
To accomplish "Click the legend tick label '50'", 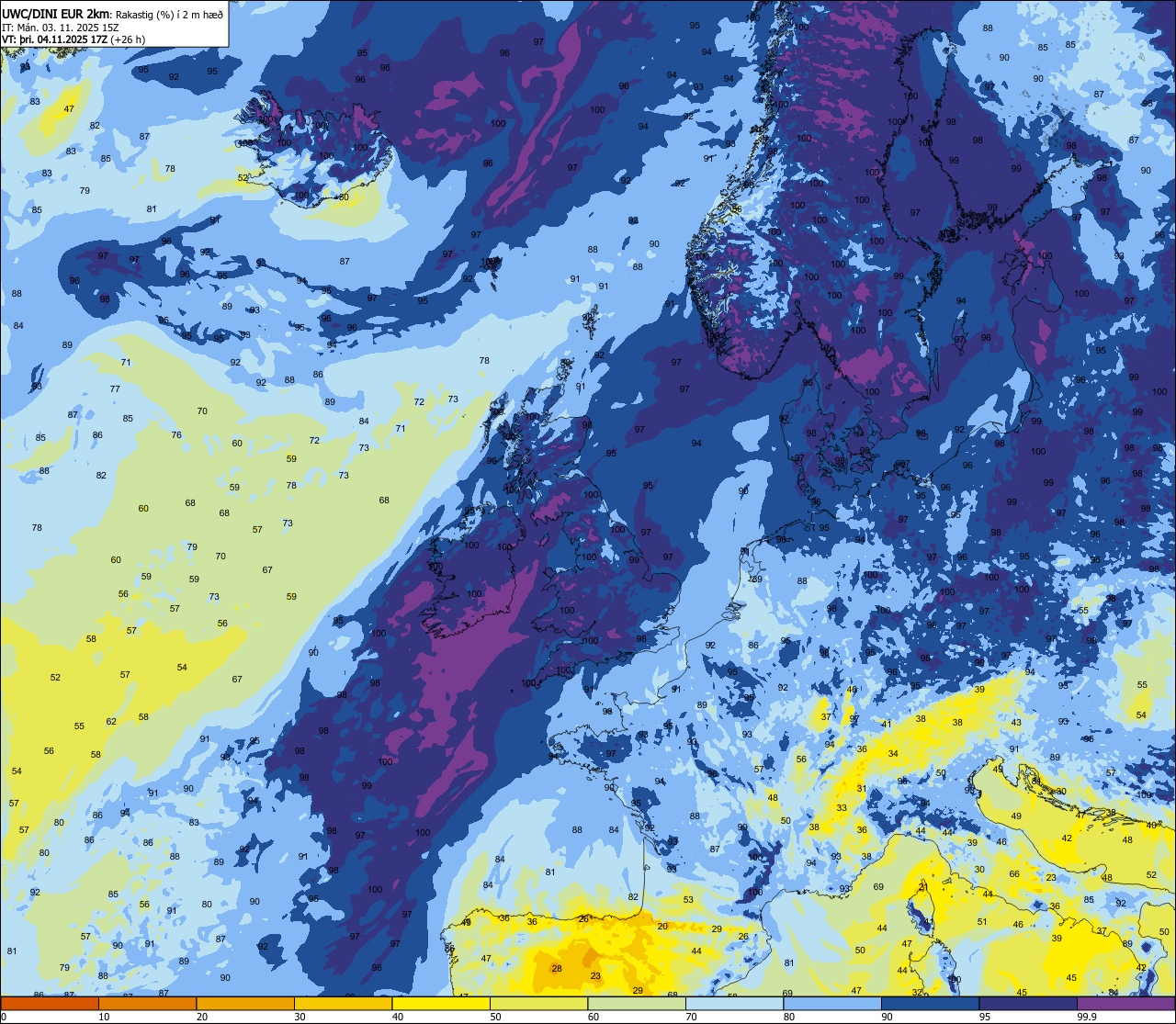I will point(496,1017).
